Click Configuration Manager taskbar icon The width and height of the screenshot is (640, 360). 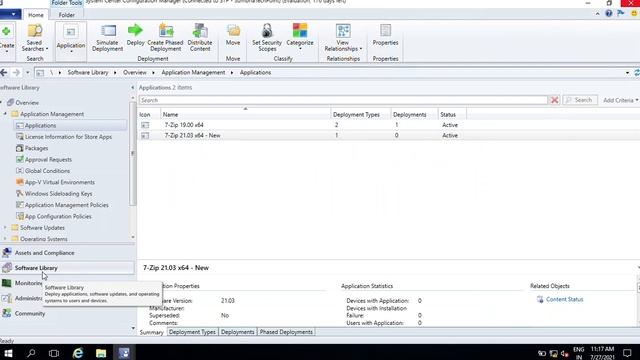(x=124, y=353)
